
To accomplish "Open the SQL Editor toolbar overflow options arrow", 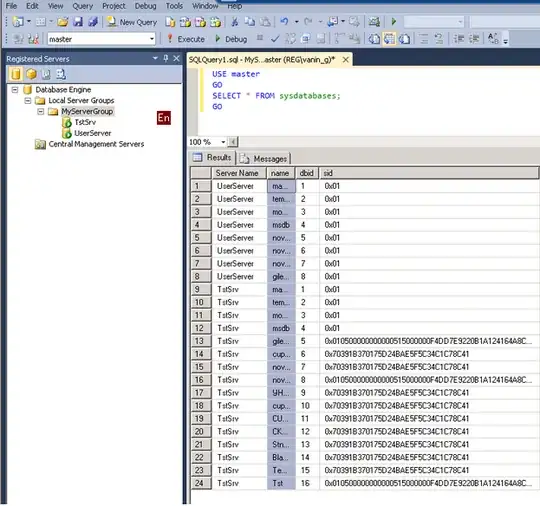I will point(505,42).
